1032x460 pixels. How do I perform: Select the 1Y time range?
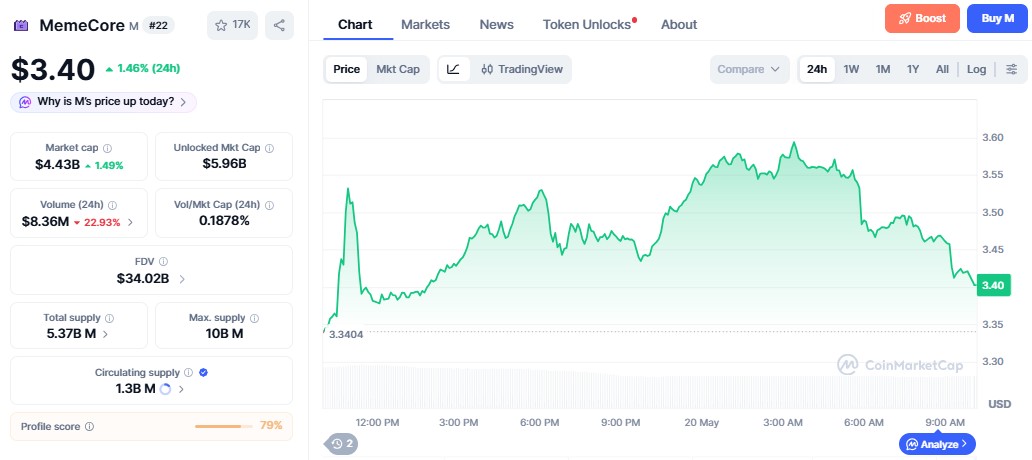pos(913,69)
